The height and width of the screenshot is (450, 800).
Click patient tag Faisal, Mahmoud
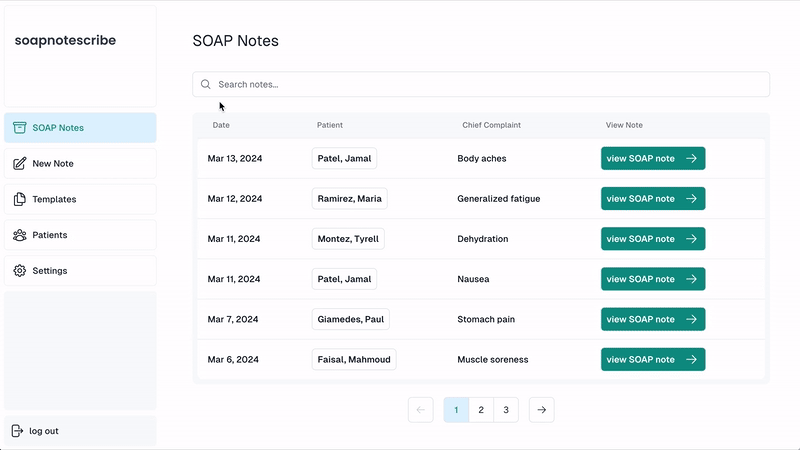click(354, 359)
